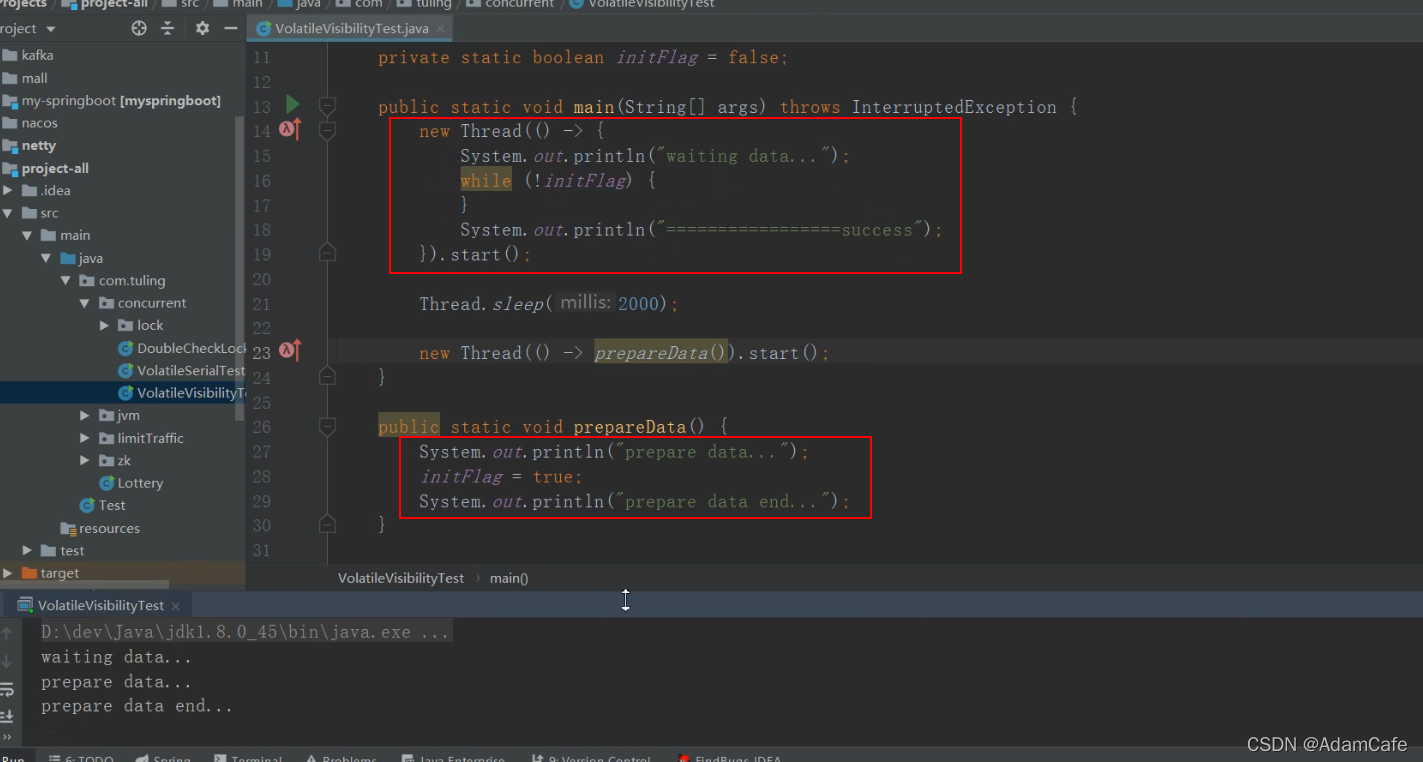Collapse prepareData method fold on line 26
Image resolution: width=1423 pixels, height=762 pixels.
(x=327, y=427)
